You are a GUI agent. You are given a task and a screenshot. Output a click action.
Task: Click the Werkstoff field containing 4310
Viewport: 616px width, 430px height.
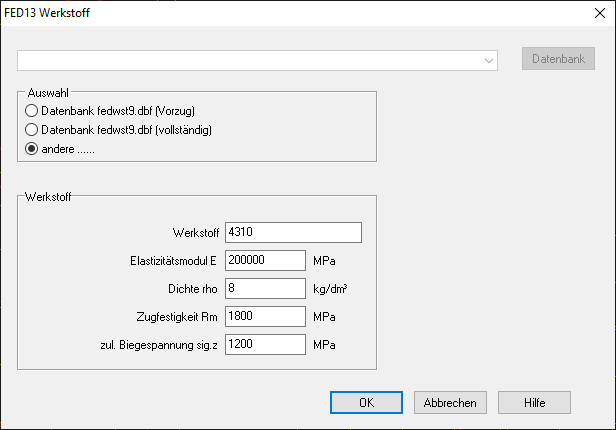(x=293, y=232)
